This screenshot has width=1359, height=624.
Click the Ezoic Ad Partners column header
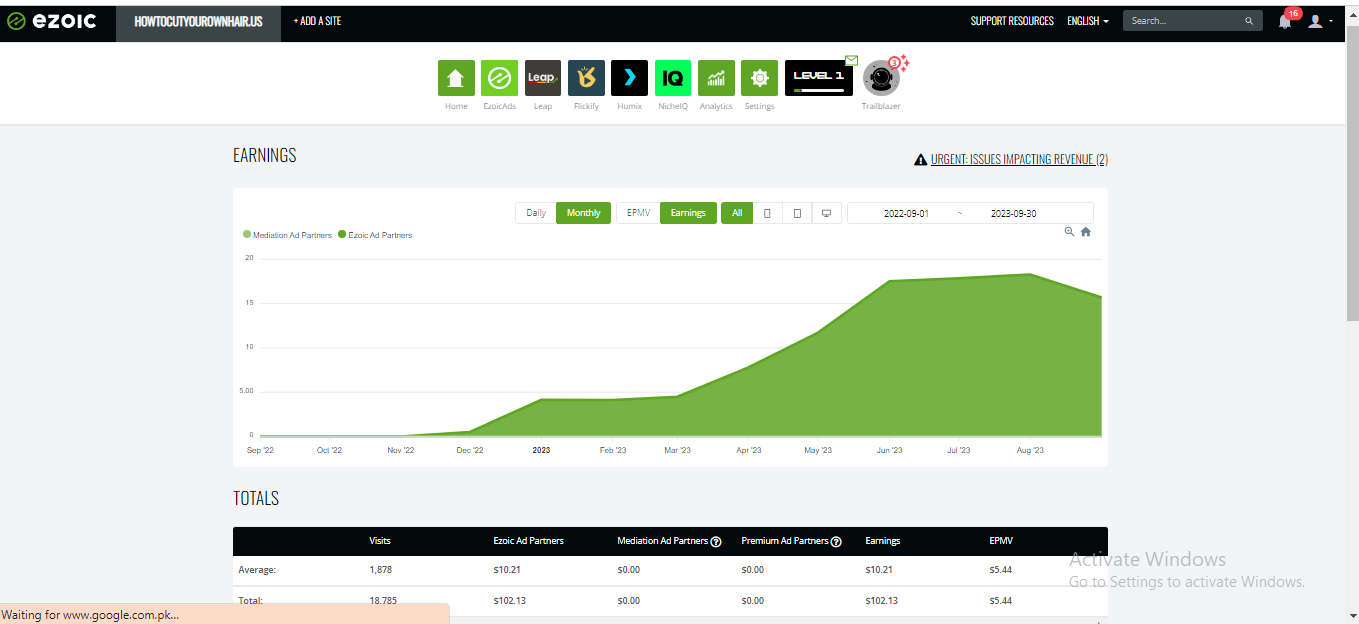(x=529, y=541)
